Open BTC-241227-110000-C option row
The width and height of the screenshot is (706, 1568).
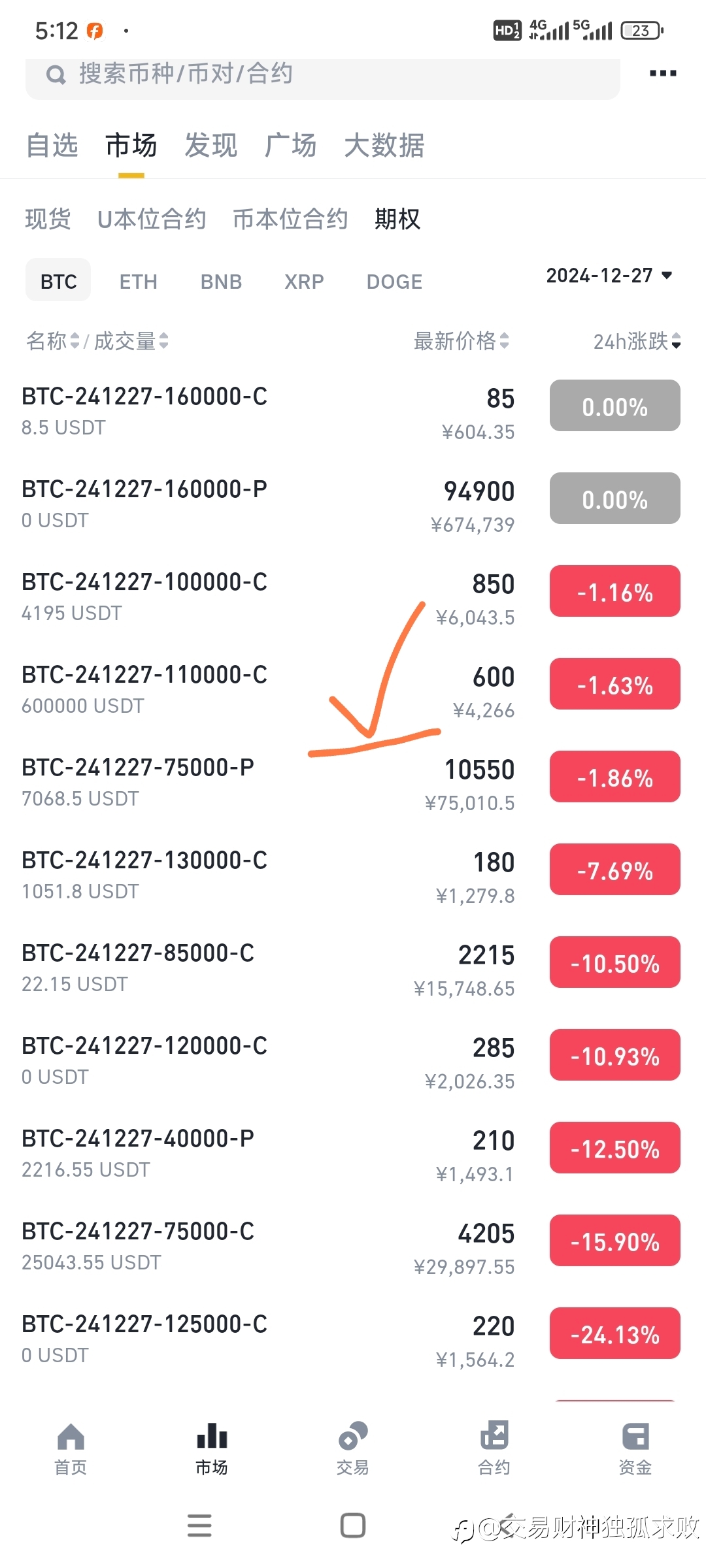coord(353,691)
